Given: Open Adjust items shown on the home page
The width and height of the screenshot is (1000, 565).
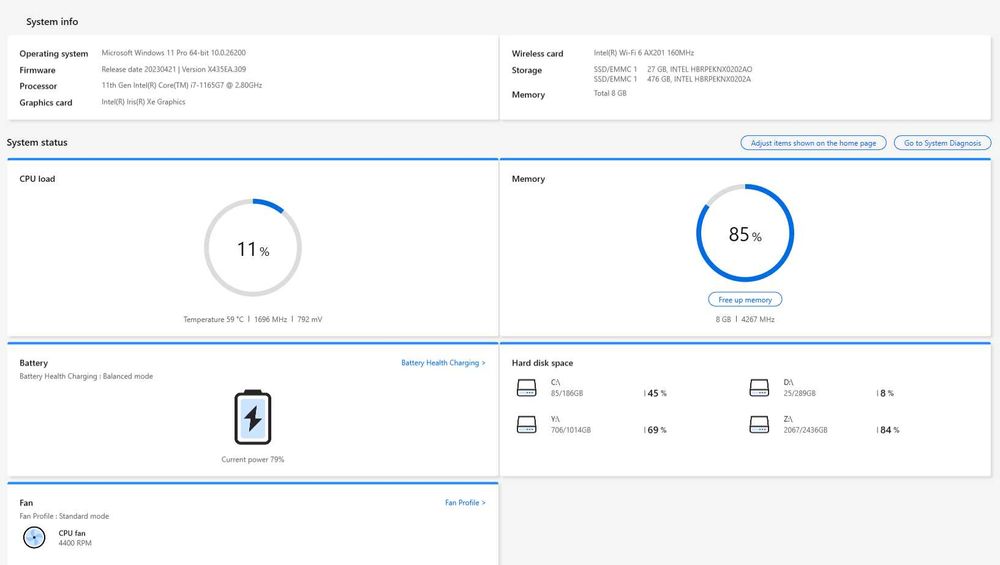Looking at the screenshot, I should [813, 143].
